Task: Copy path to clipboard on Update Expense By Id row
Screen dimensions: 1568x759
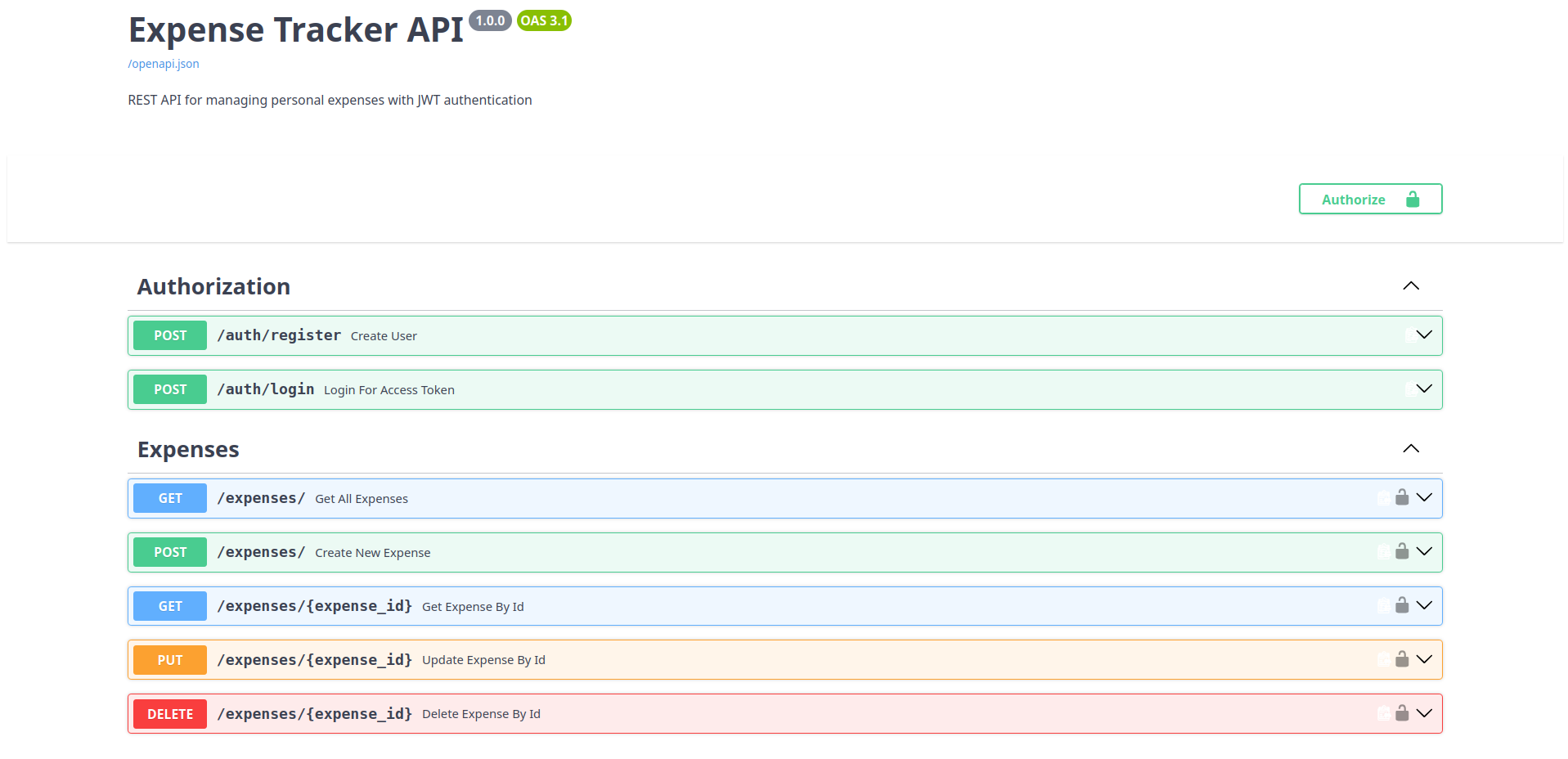Action: (x=1383, y=660)
